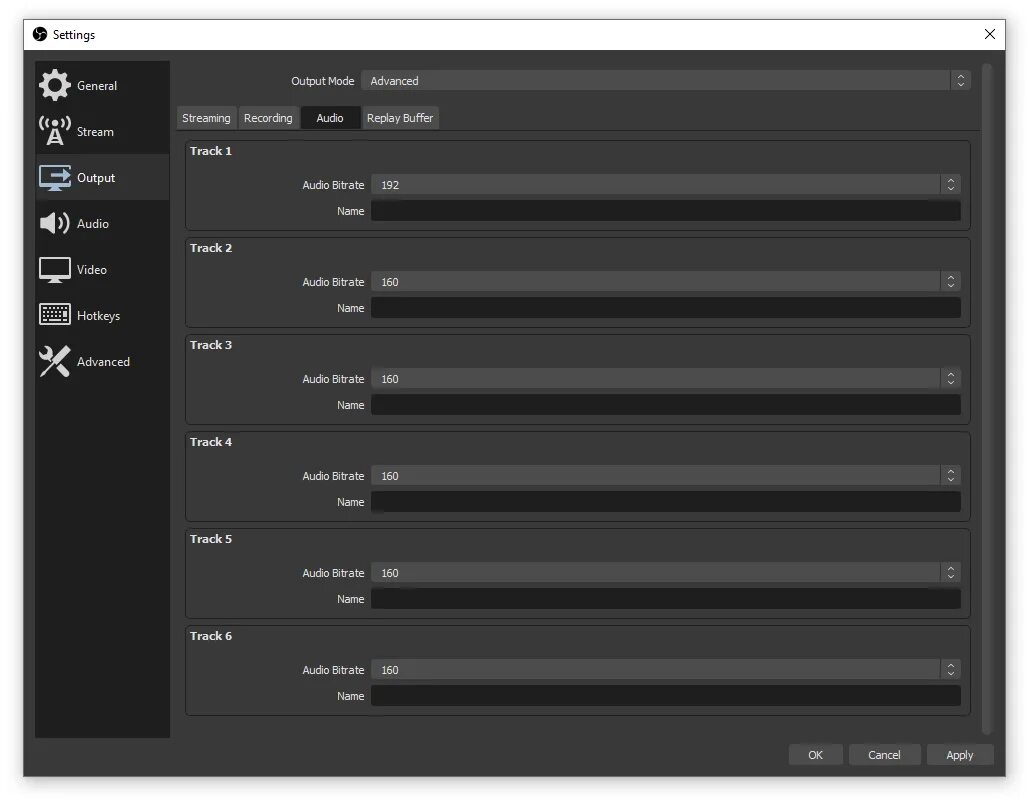This screenshot has width=1026, height=808.
Task: Click the General label in sidebar
Action: point(97,86)
